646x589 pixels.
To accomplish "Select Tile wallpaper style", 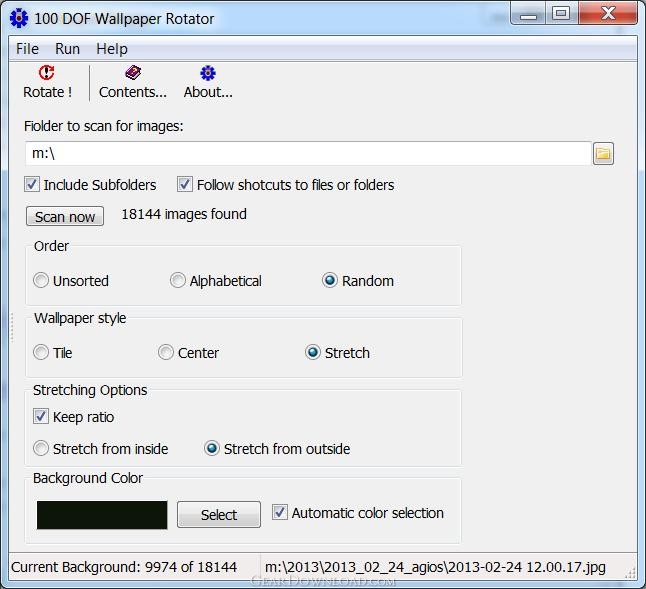I will (41, 352).
